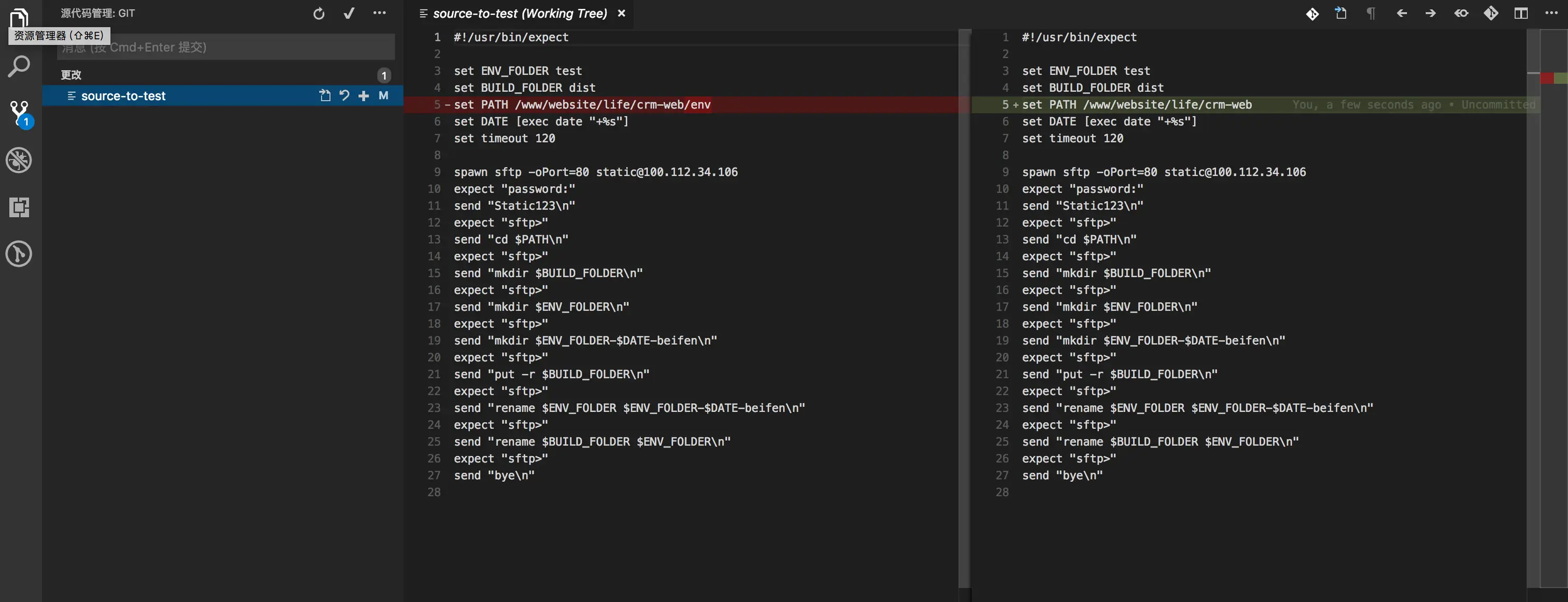Open file icon on source-to-test row
Viewport: 1568px width, 602px height.
[325, 95]
